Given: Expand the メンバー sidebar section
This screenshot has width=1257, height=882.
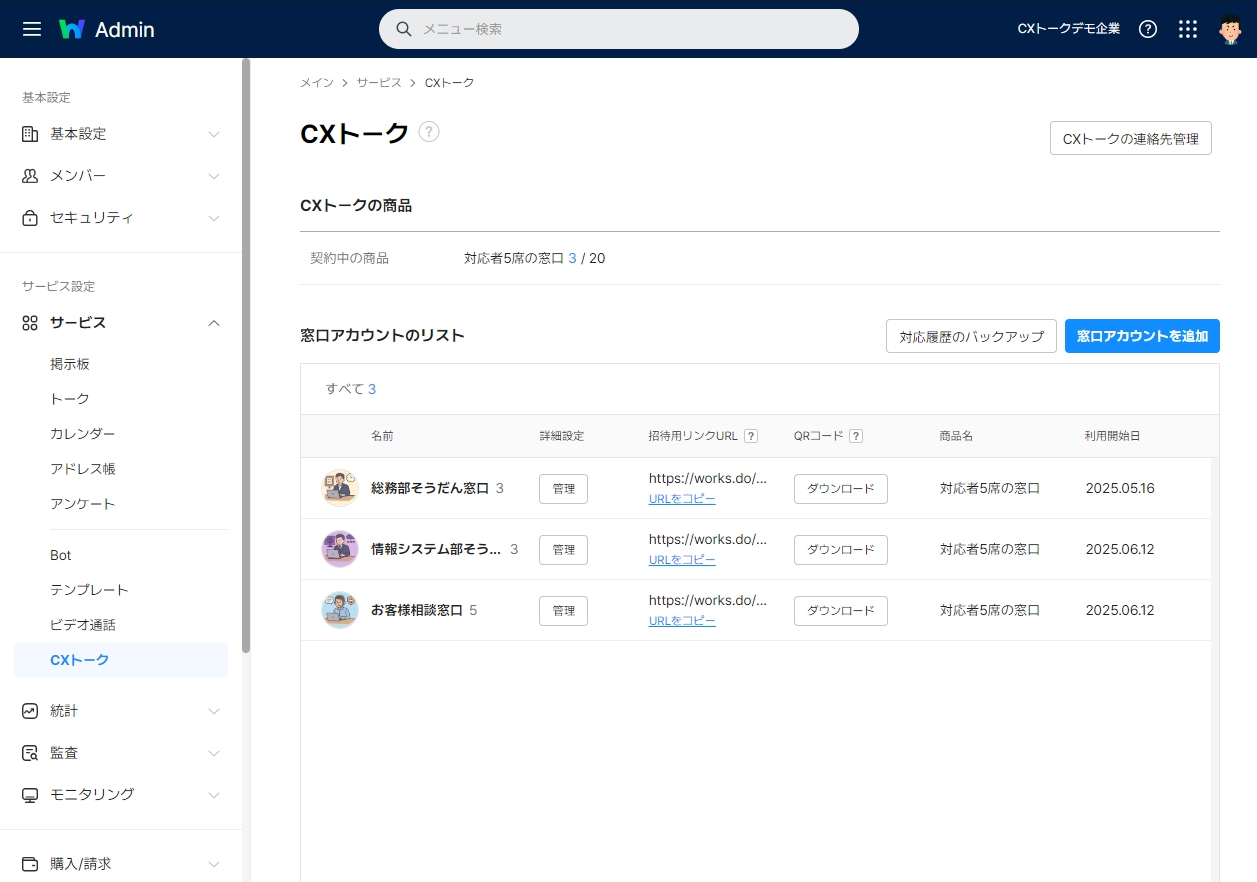Looking at the screenshot, I should [x=120, y=176].
